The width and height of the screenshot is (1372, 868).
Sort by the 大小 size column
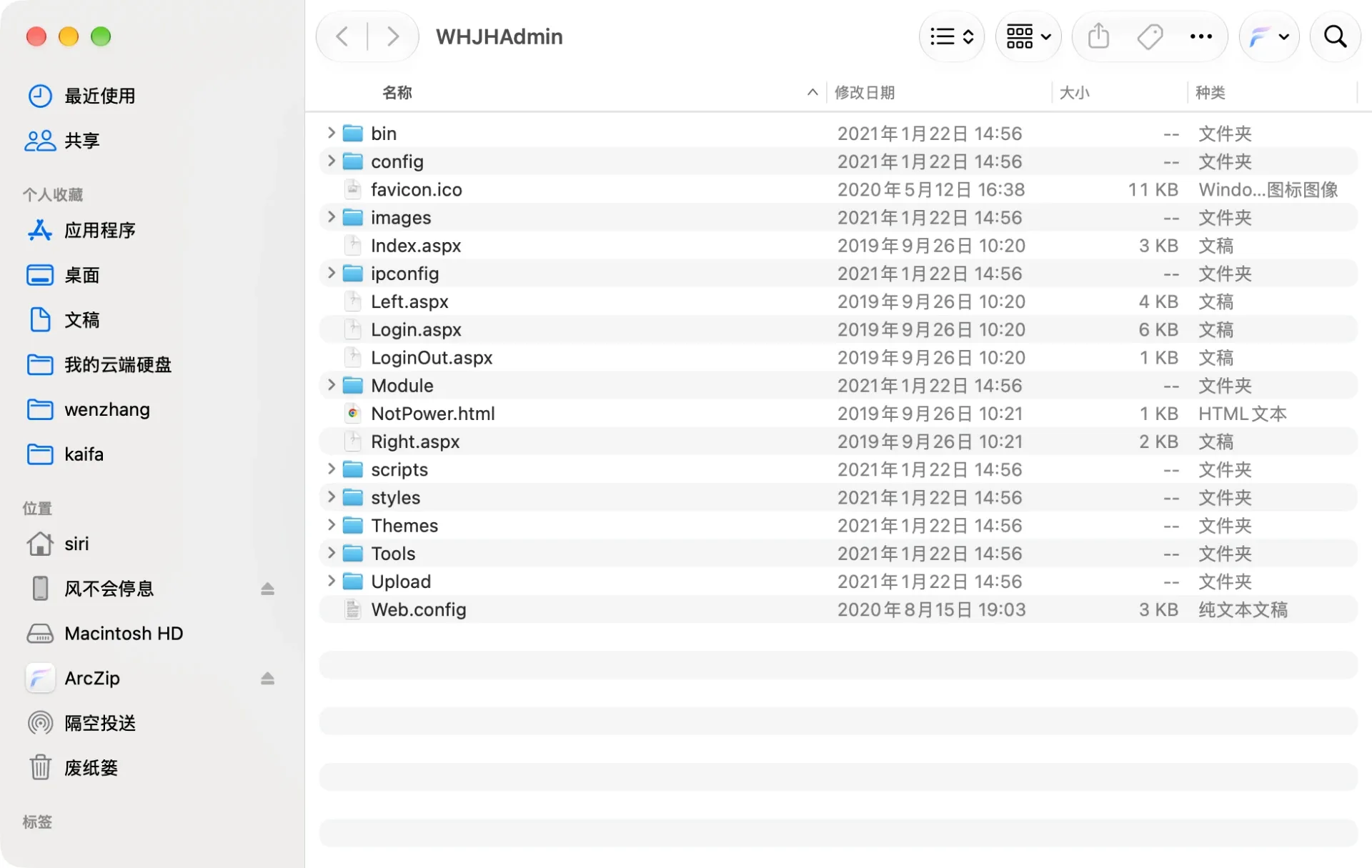point(1074,92)
